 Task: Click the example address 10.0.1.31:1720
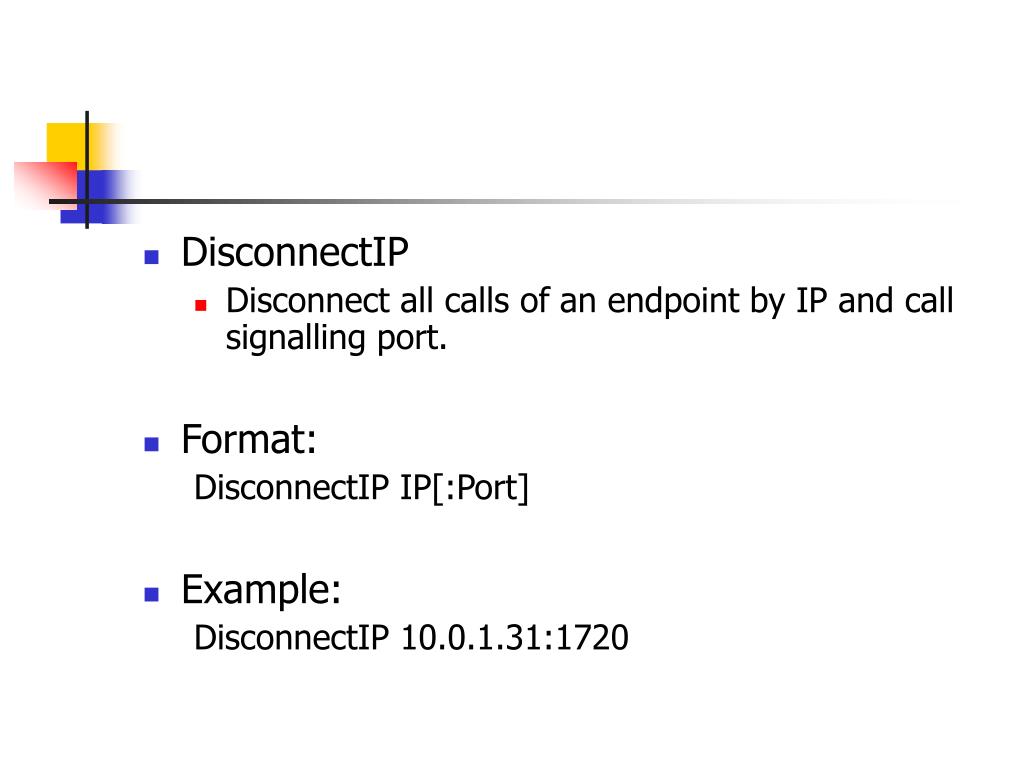point(515,637)
